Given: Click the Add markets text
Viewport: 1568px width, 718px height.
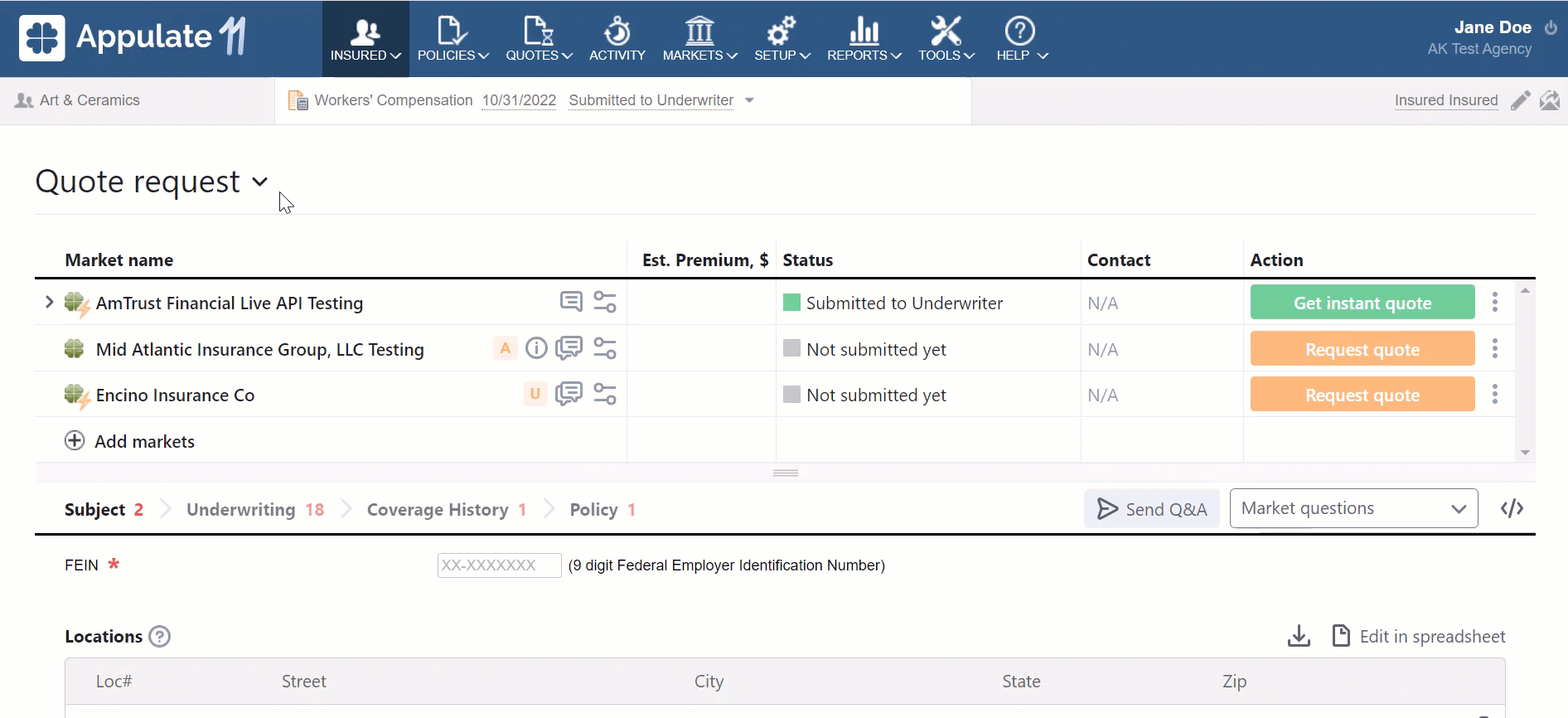Looking at the screenshot, I should pyautogui.click(x=144, y=441).
